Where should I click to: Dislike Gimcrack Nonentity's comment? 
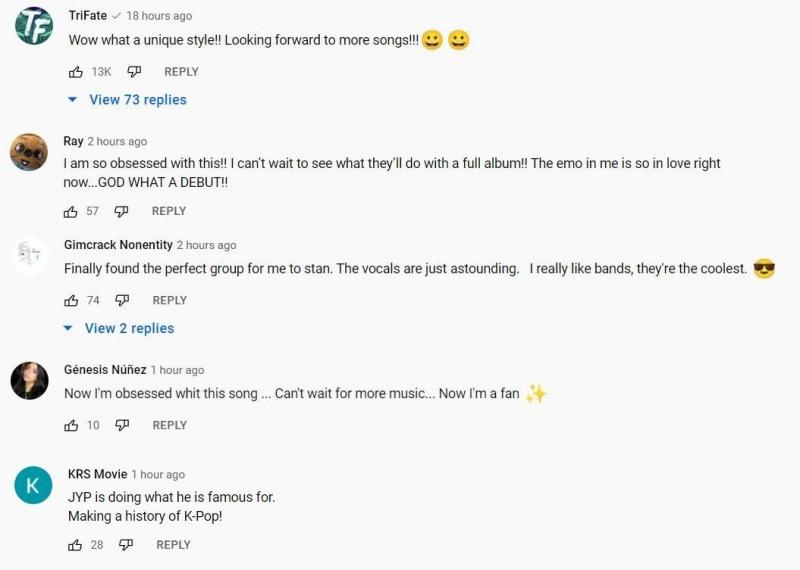tap(122, 300)
